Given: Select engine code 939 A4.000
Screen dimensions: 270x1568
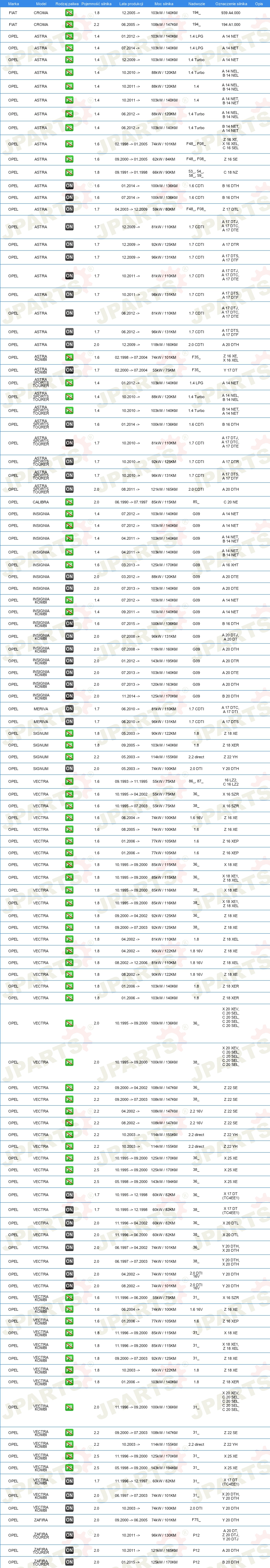Looking at the screenshot, I should 231,13.
